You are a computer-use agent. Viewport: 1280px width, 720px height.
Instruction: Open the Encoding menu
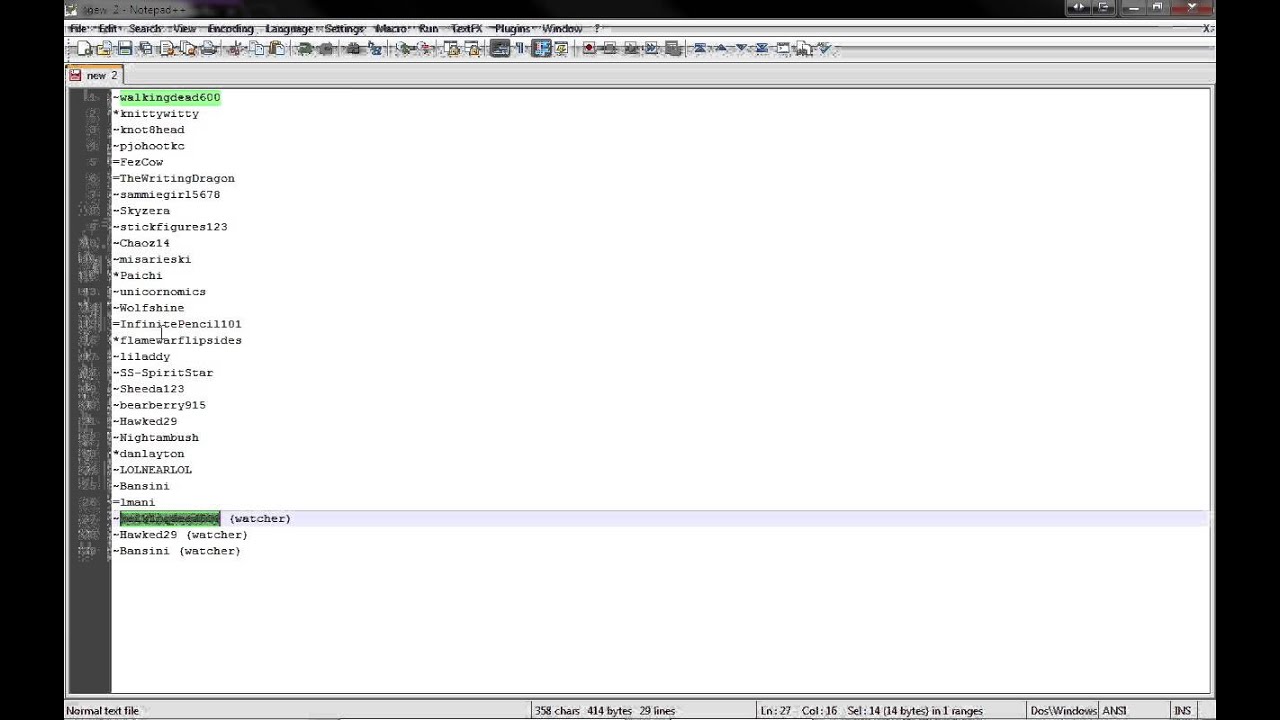(230, 29)
